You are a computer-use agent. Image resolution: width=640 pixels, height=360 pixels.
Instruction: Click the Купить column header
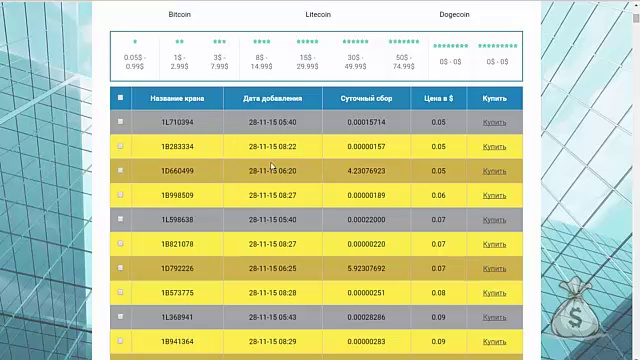tap(494, 98)
